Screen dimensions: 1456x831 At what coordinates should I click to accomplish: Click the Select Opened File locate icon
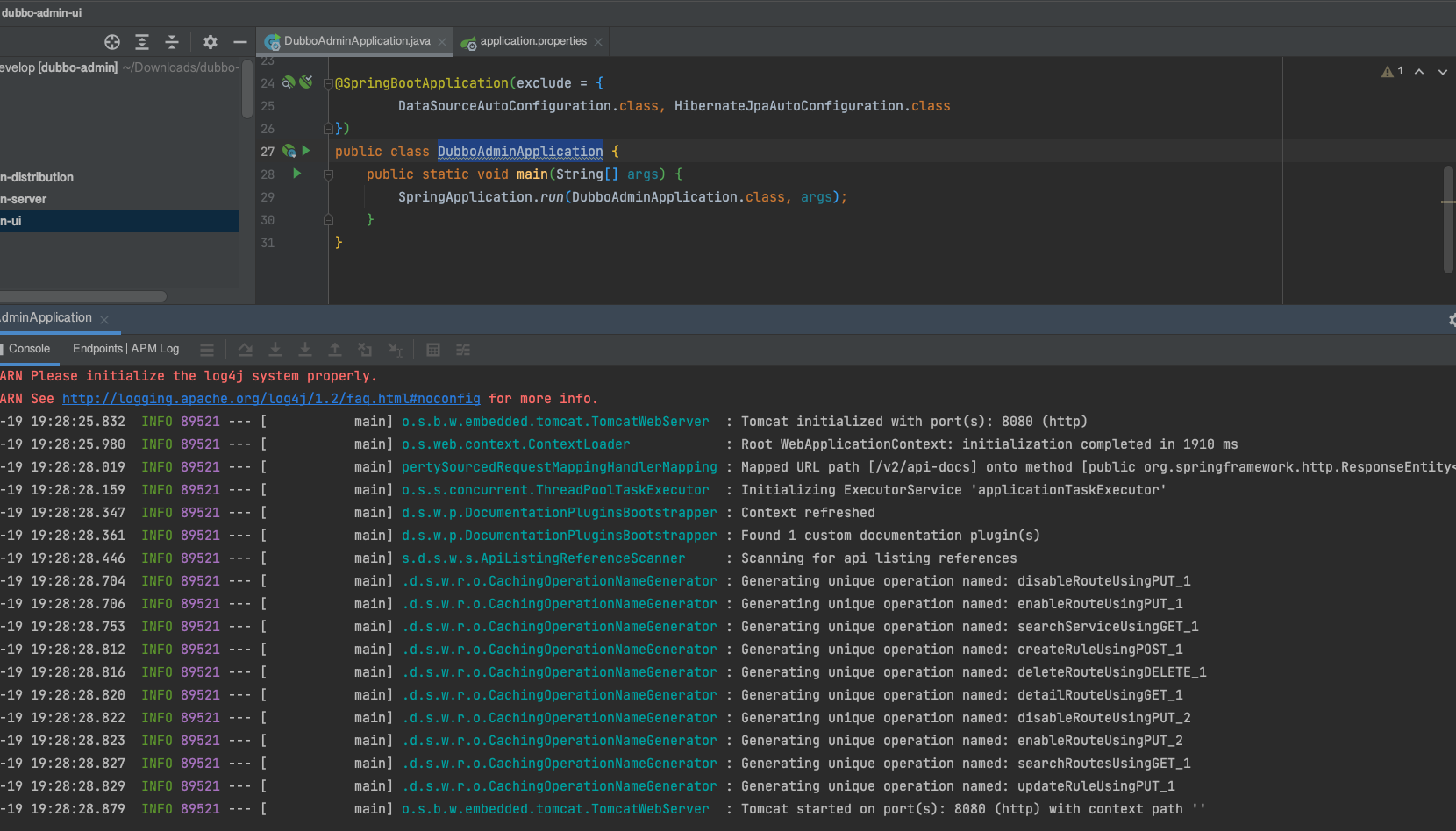click(x=112, y=42)
